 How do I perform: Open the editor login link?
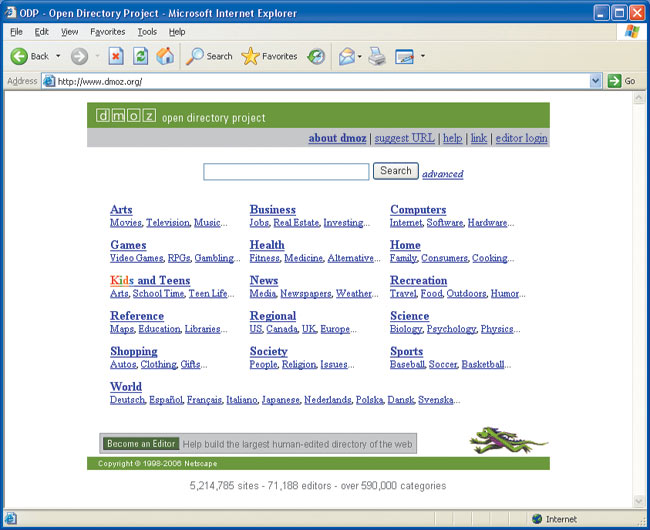(521, 138)
